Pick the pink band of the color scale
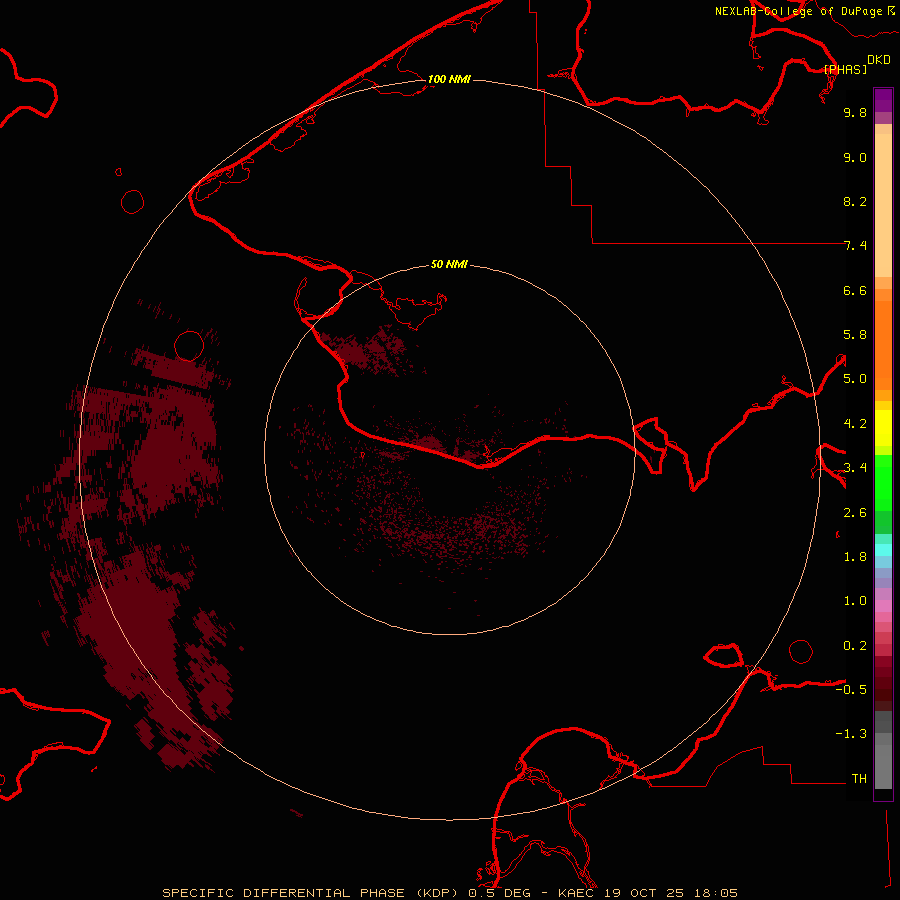 pyautogui.click(x=883, y=606)
